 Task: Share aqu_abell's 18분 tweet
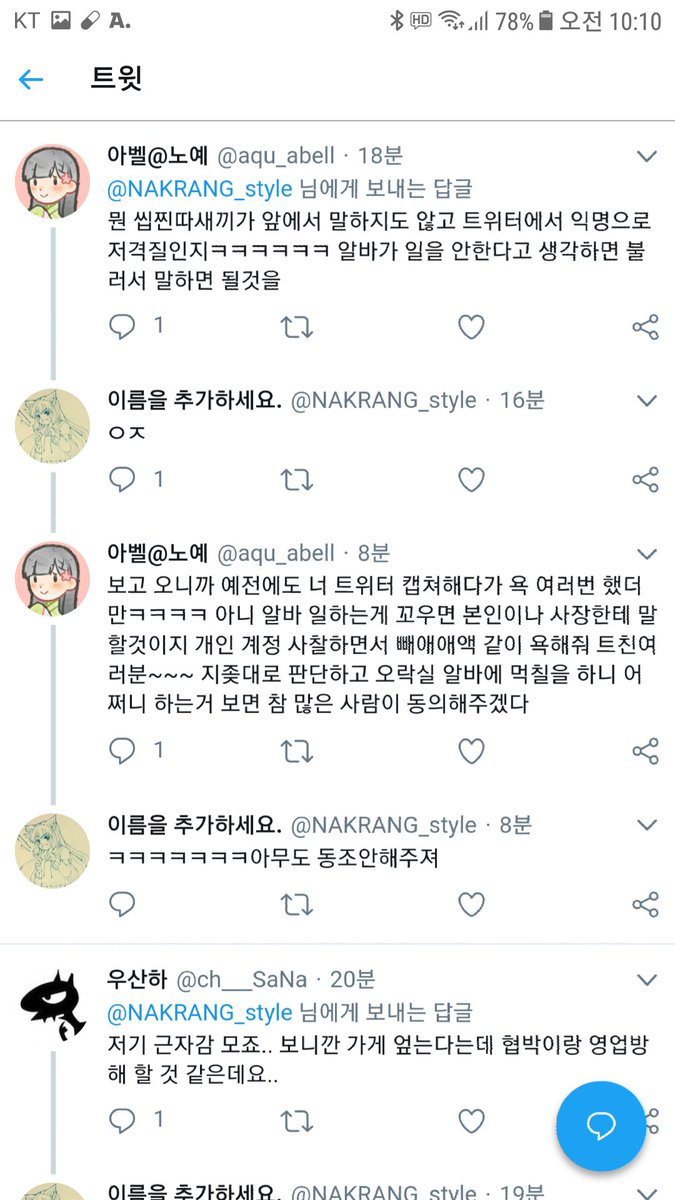(x=646, y=327)
